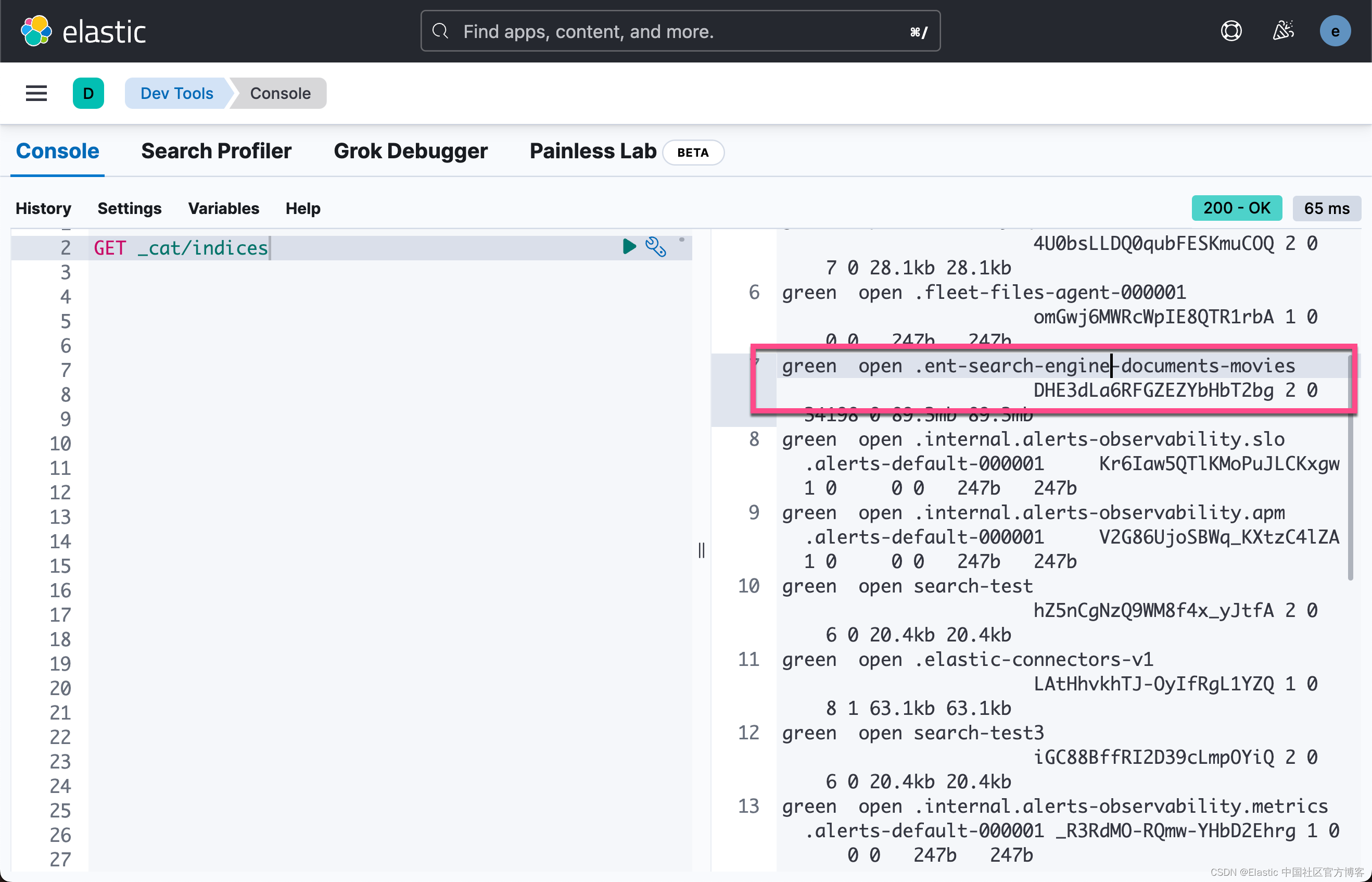The width and height of the screenshot is (1372, 882).
Task: Click the Console breadcrumb
Action: pyautogui.click(x=281, y=93)
